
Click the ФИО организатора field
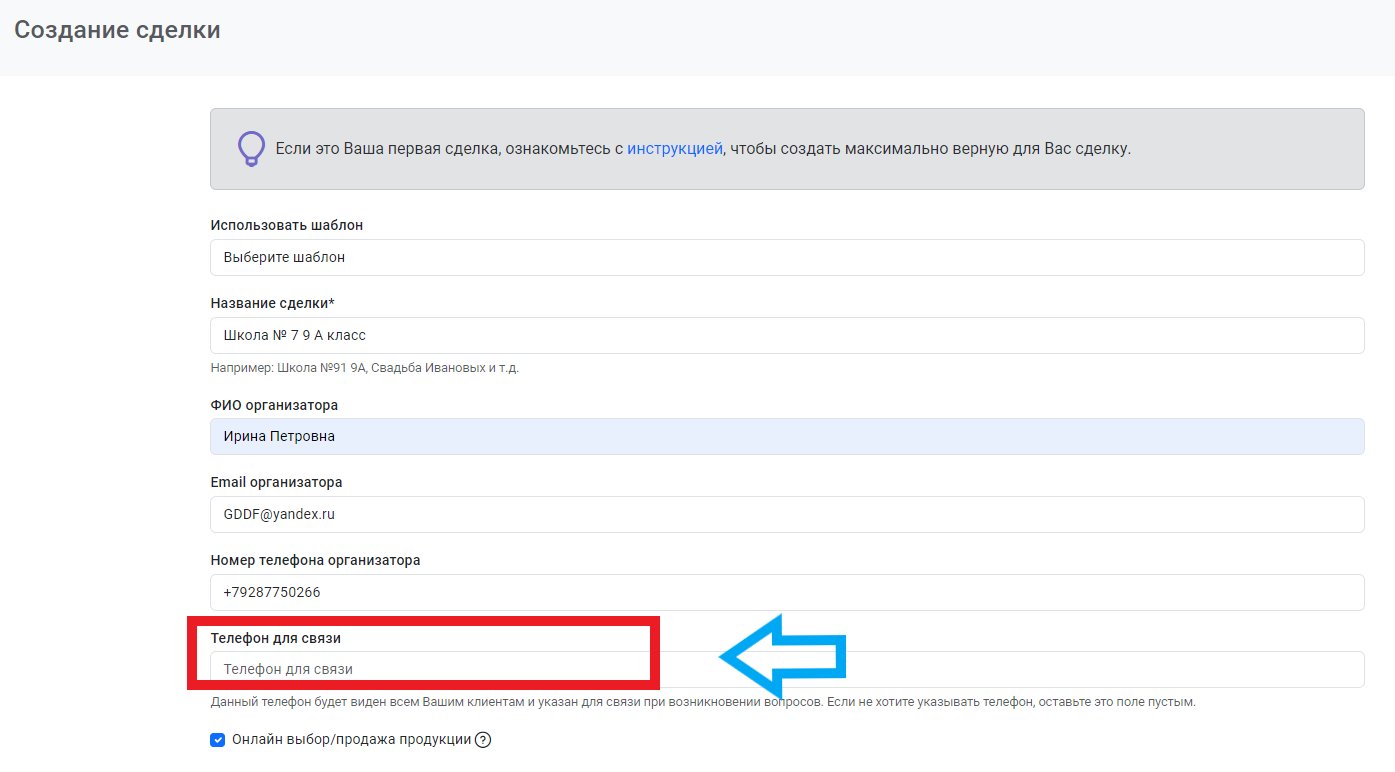click(787, 437)
